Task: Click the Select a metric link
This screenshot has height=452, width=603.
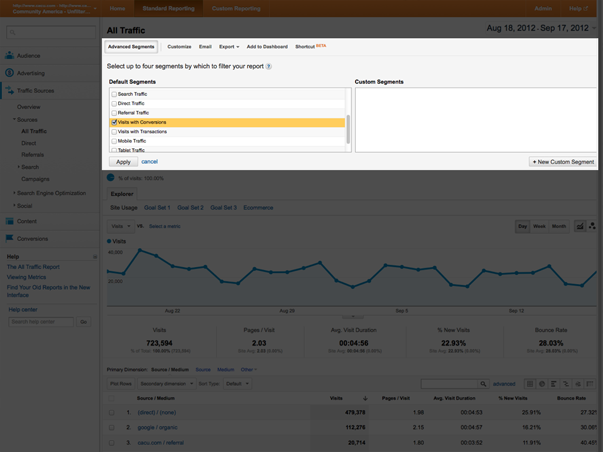Action: pos(165,226)
